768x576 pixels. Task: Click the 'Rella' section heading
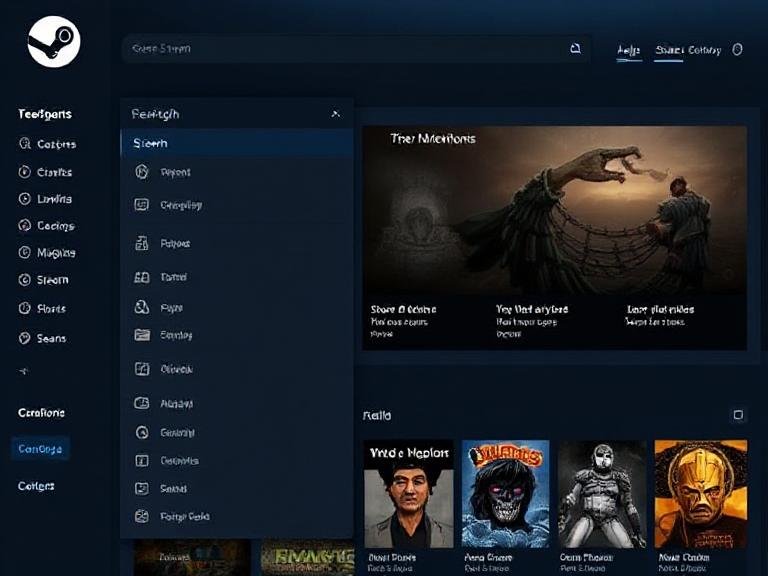pyautogui.click(x=377, y=416)
